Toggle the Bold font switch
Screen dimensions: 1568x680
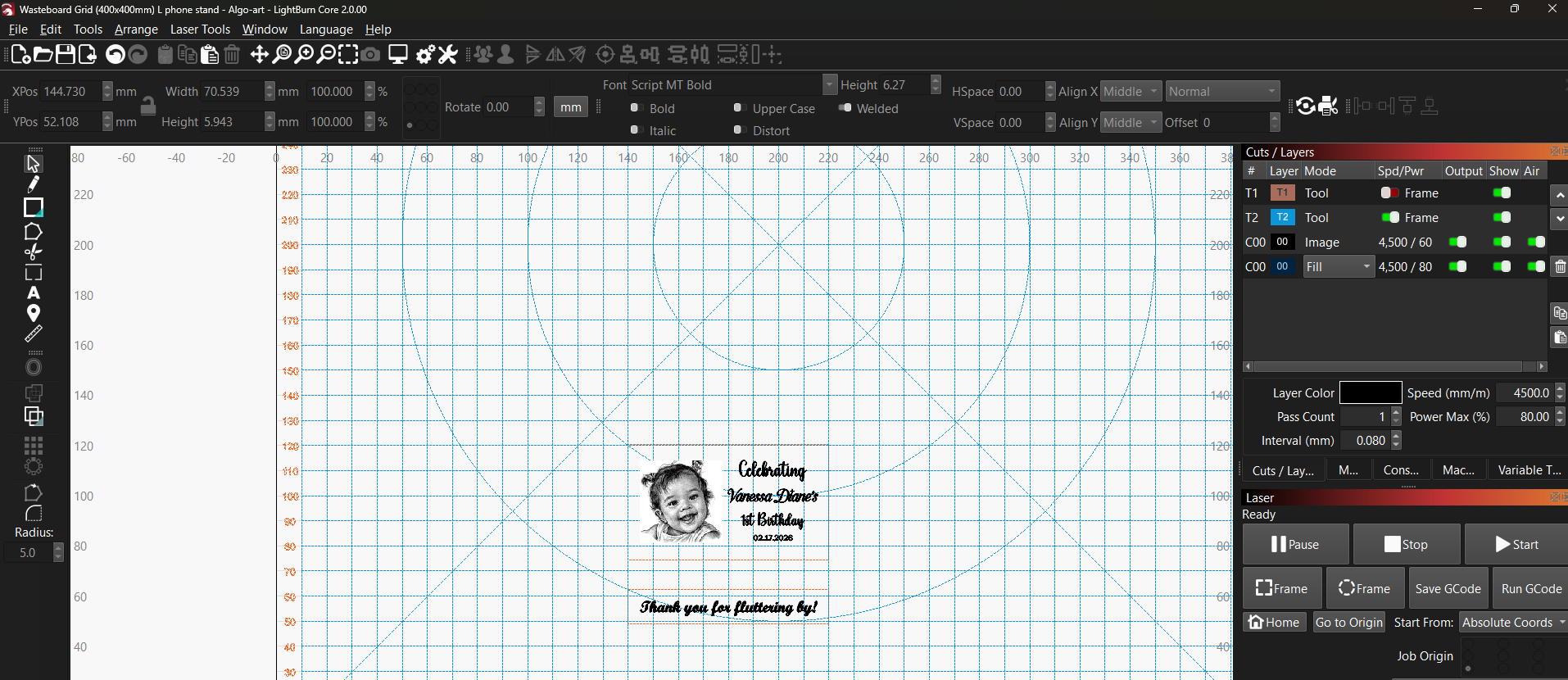[x=635, y=108]
